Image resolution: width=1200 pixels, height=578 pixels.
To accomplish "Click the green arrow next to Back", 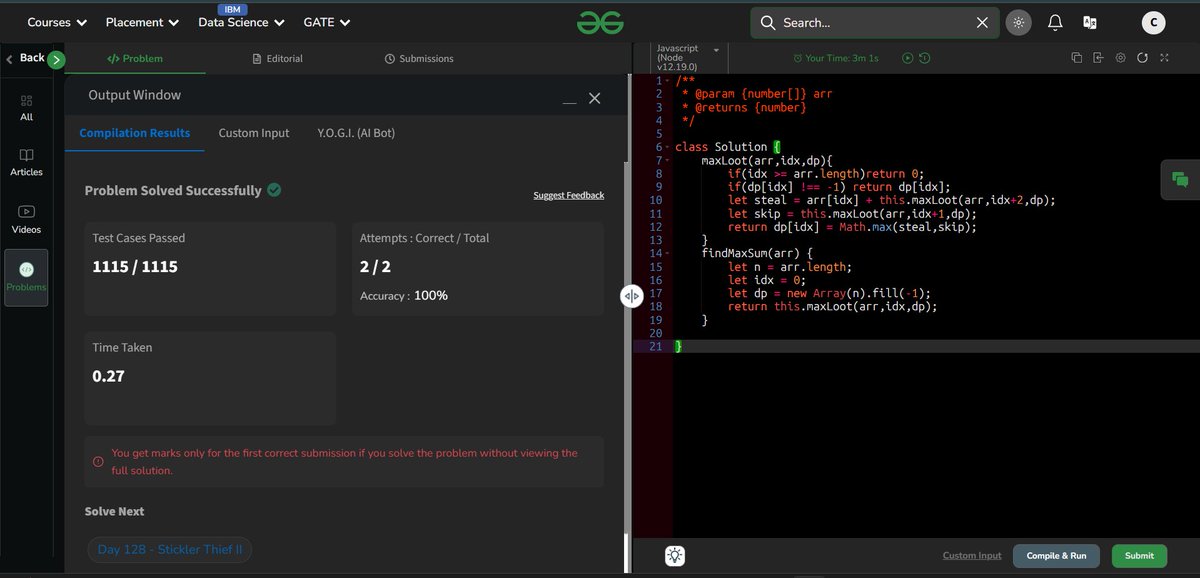I will tap(56, 60).
